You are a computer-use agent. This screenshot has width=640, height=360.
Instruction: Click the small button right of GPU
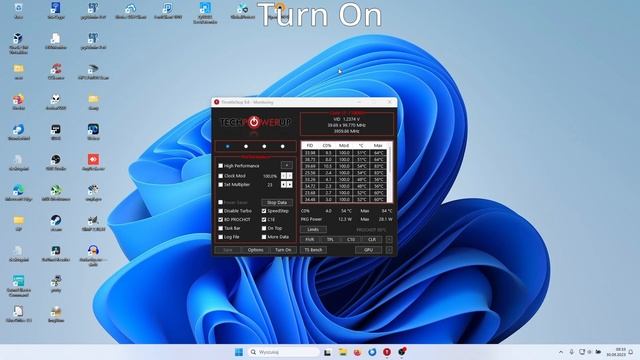(389, 250)
